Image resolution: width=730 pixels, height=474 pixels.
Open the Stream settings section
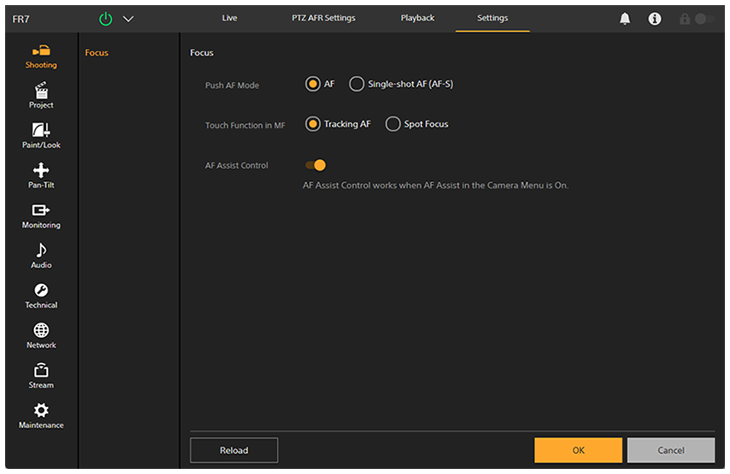(x=41, y=376)
